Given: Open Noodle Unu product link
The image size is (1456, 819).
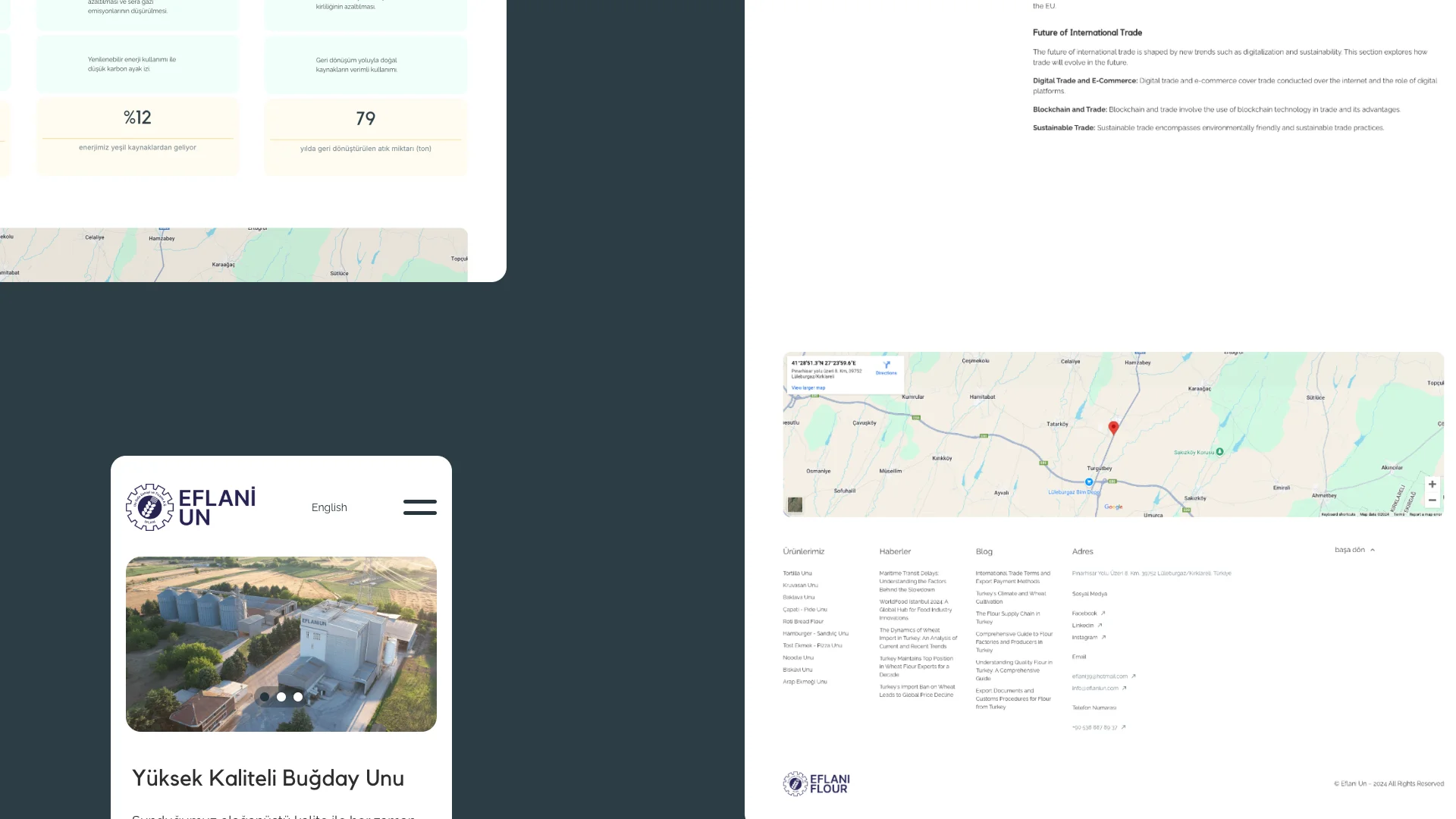Looking at the screenshot, I should [798, 658].
